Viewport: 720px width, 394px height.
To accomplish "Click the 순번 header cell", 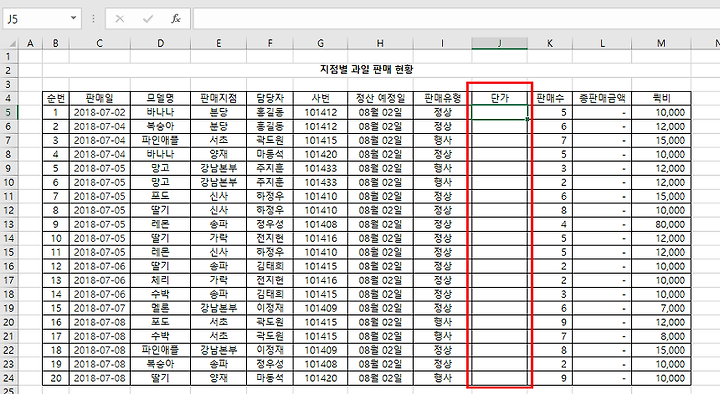I will [x=56, y=98].
